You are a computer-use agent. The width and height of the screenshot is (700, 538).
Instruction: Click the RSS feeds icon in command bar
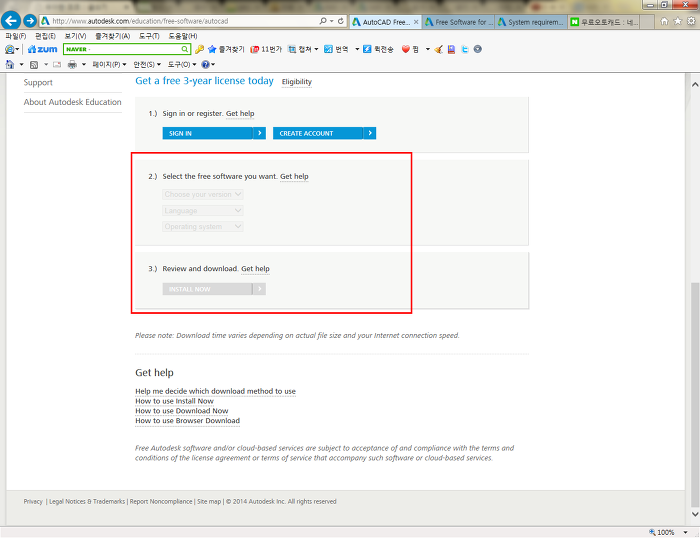click(34, 65)
